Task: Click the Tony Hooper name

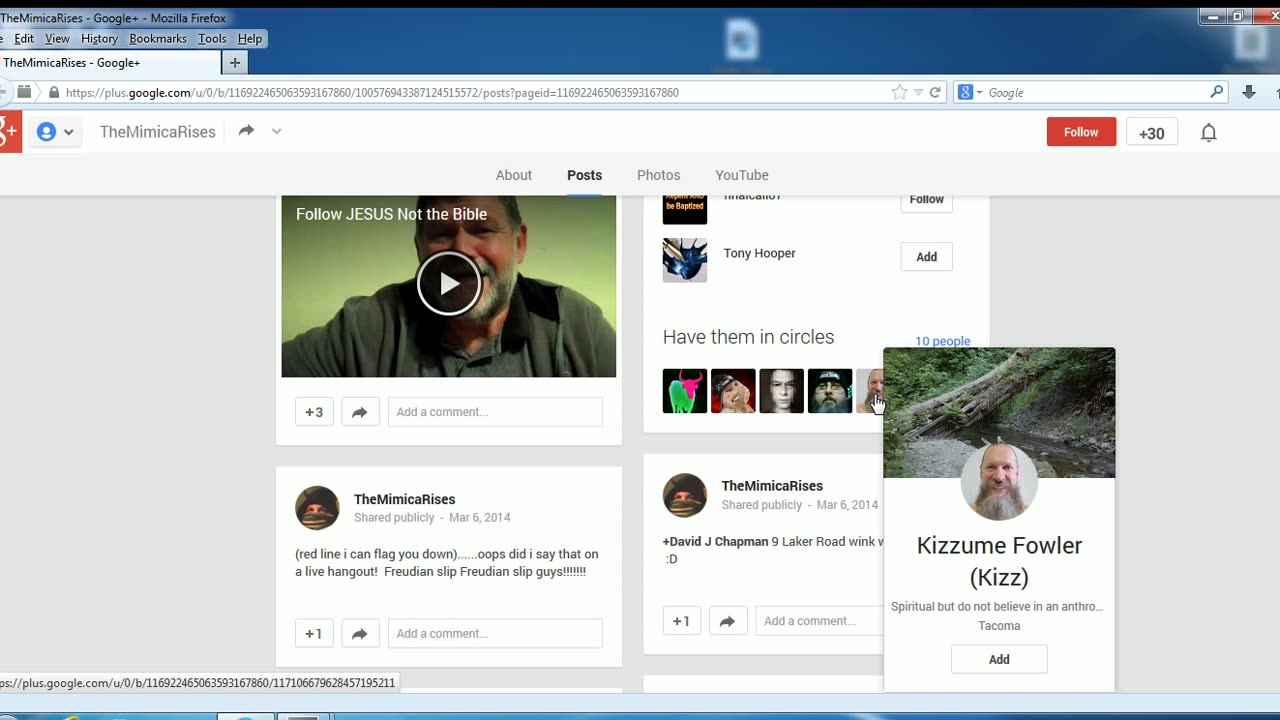Action: pyautogui.click(x=760, y=253)
